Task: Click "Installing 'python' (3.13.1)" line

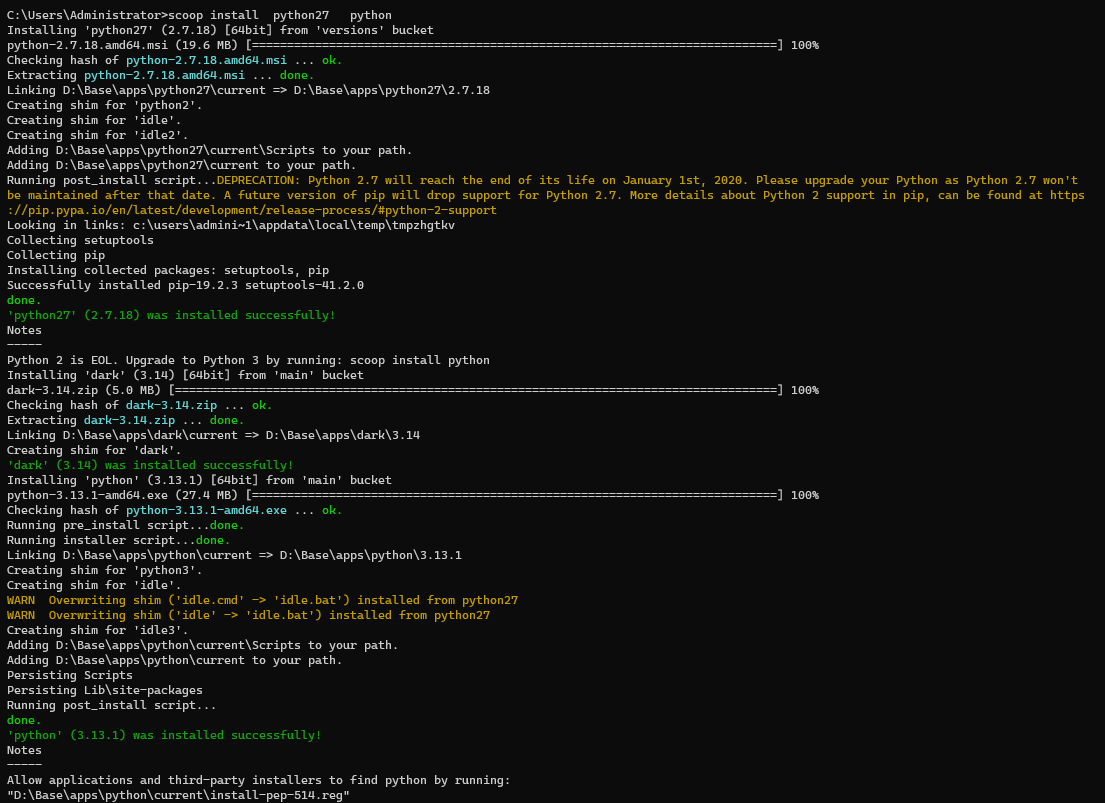Action: tap(199, 481)
